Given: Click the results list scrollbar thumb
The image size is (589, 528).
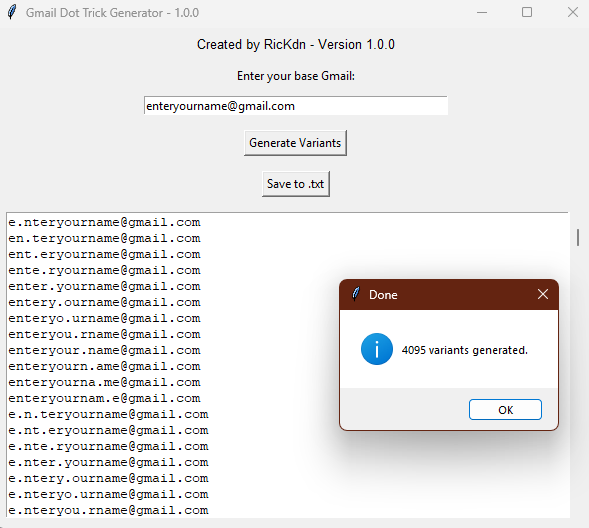Looking at the screenshot, I should [x=578, y=237].
